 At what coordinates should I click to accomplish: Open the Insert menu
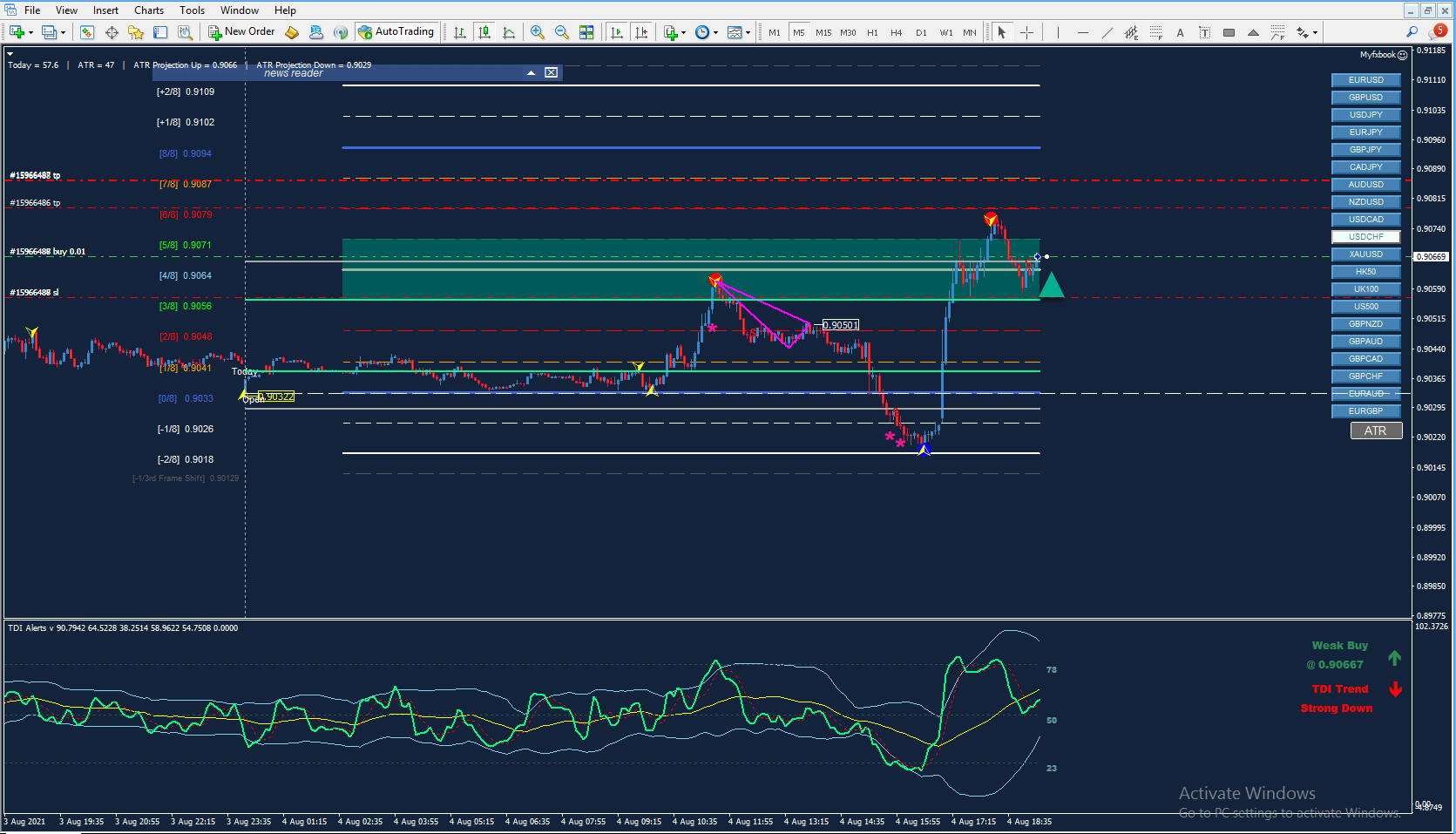coord(105,10)
